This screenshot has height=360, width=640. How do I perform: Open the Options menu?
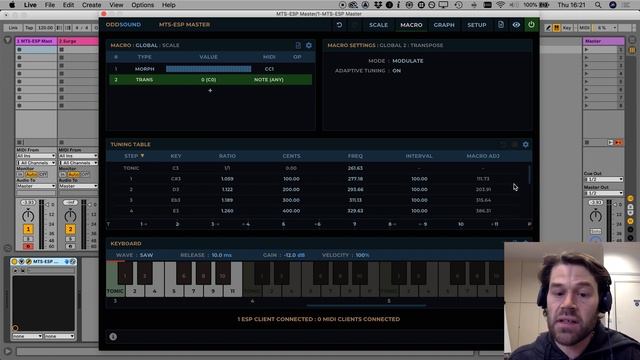(x=142, y=5)
